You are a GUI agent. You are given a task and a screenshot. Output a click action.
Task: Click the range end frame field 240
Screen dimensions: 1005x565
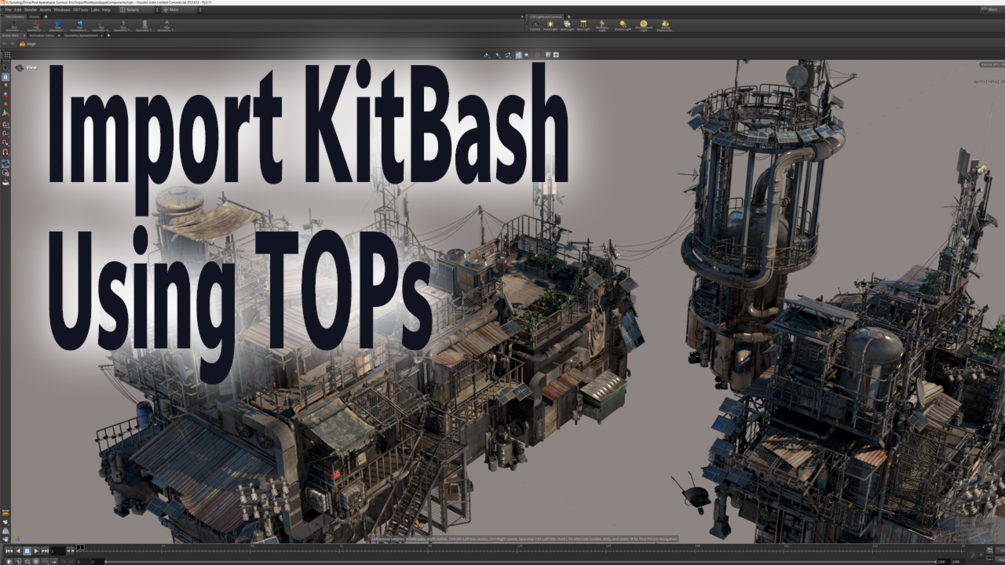pos(941,562)
